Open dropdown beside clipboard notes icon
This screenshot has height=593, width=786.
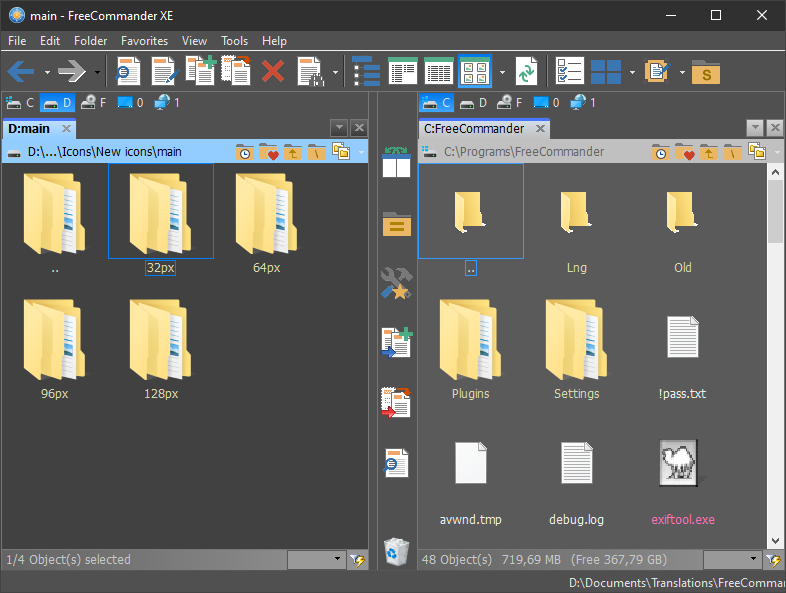(682, 72)
